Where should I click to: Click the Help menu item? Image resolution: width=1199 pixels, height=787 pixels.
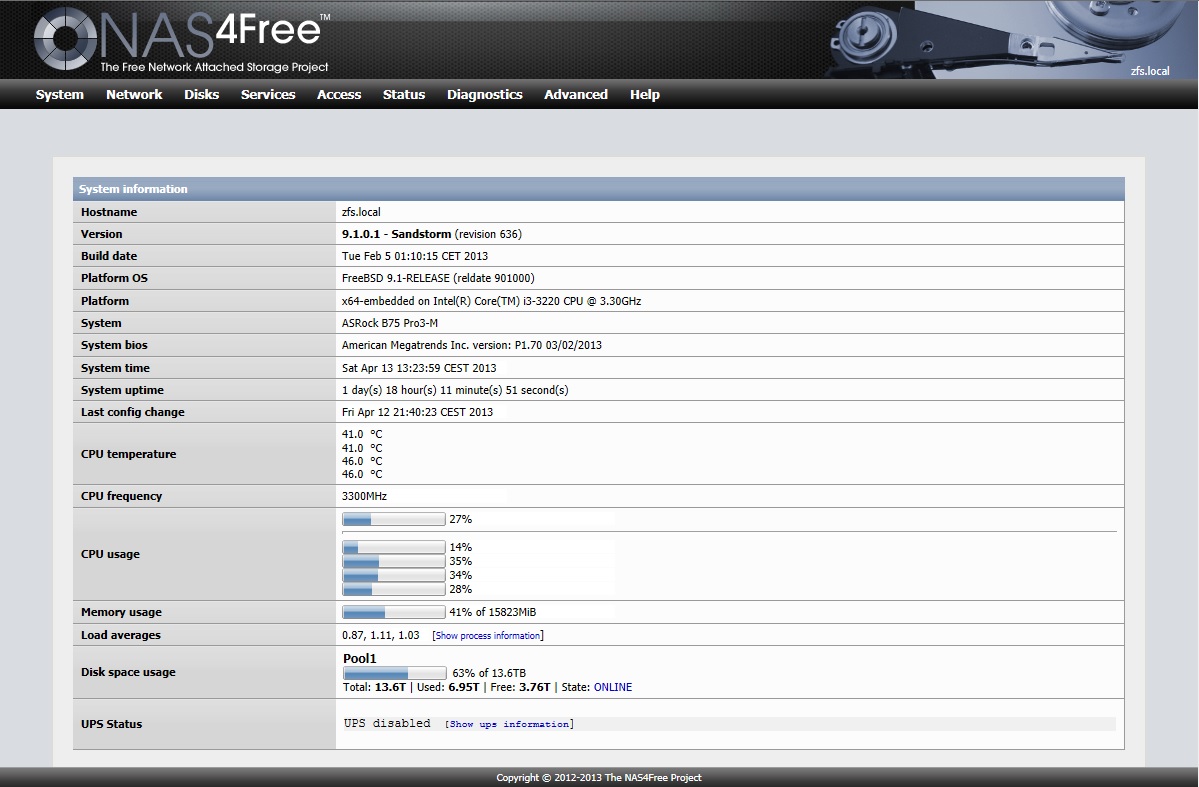(x=645, y=95)
